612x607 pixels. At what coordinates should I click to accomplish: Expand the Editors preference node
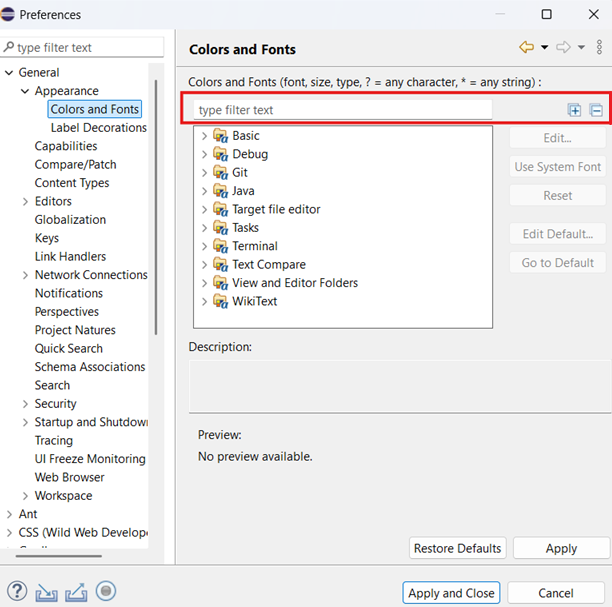pyautogui.click(x=25, y=201)
